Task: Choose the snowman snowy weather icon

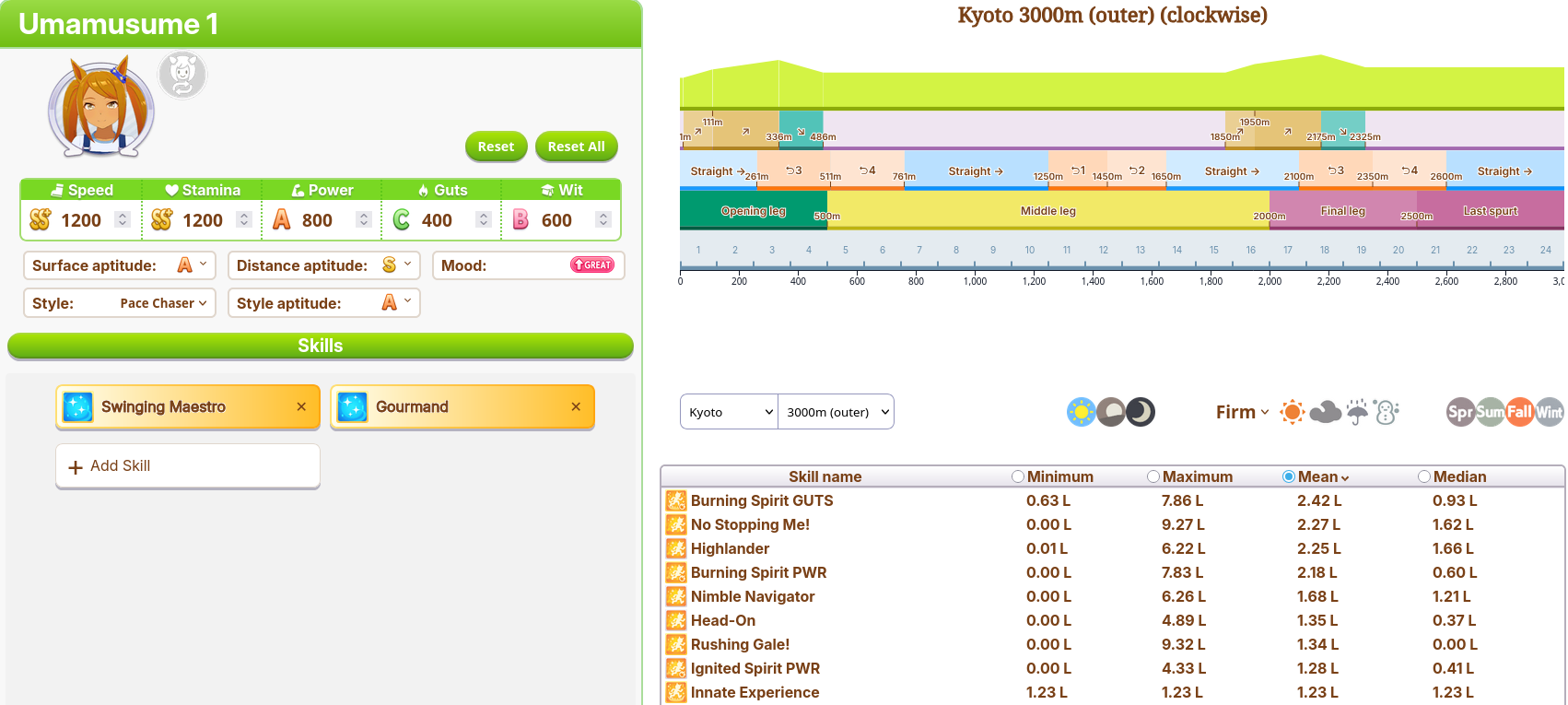Action: [1387, 412]
